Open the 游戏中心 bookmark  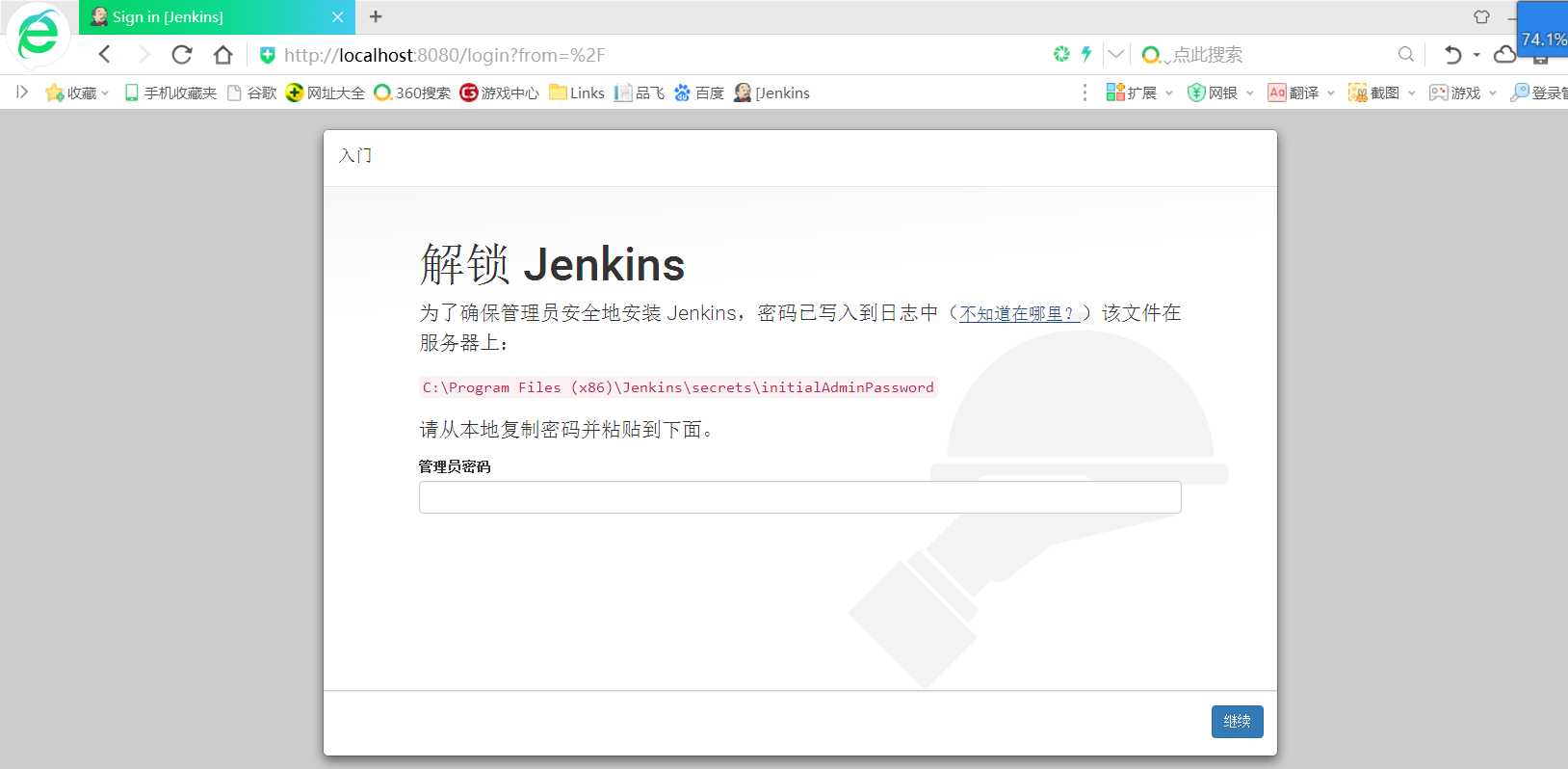499,93
